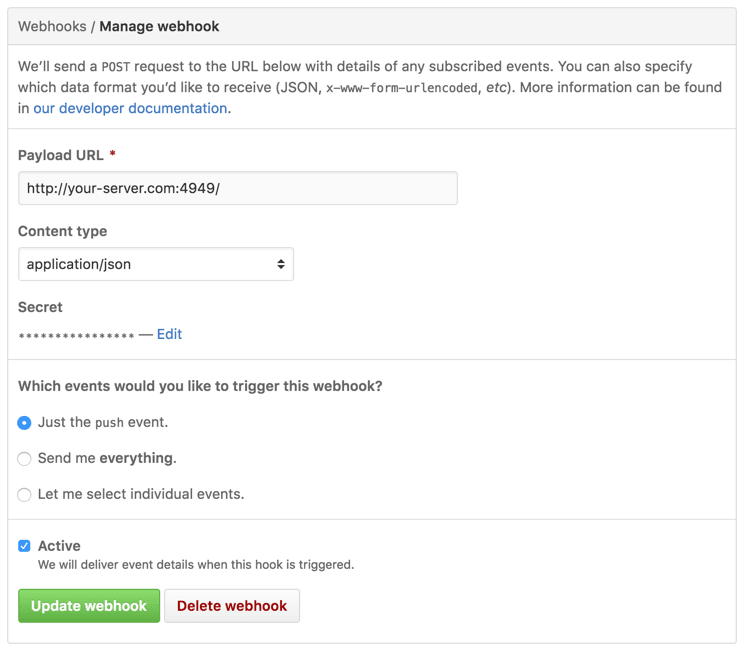Click the Payload URL label
Screen dimensions: 745x651
coord(61,155)
